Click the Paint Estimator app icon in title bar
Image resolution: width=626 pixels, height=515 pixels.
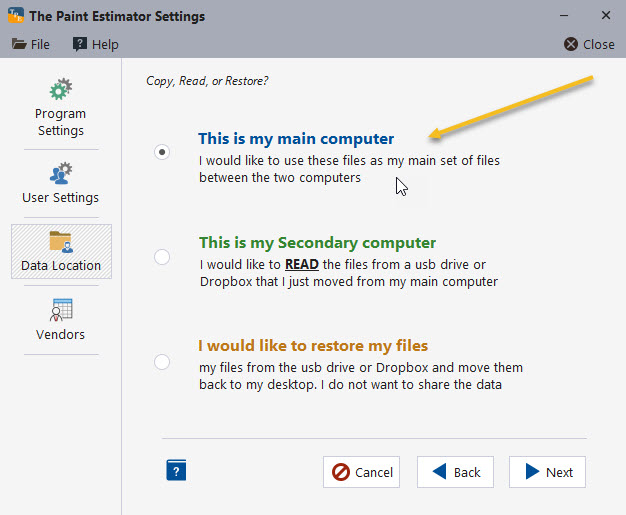[16, 15]
